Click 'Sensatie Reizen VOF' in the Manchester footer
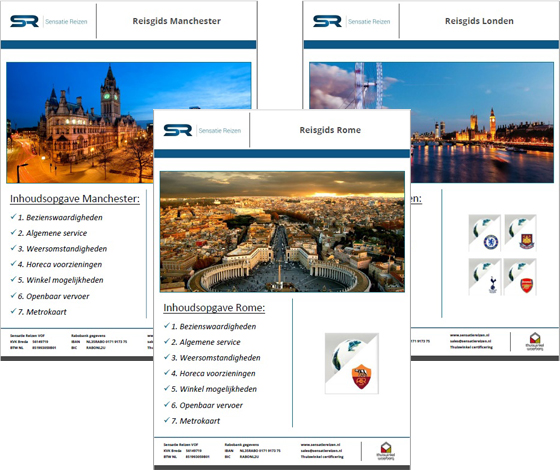This screenshot has height=470, width=560. [x=27, y=336]
